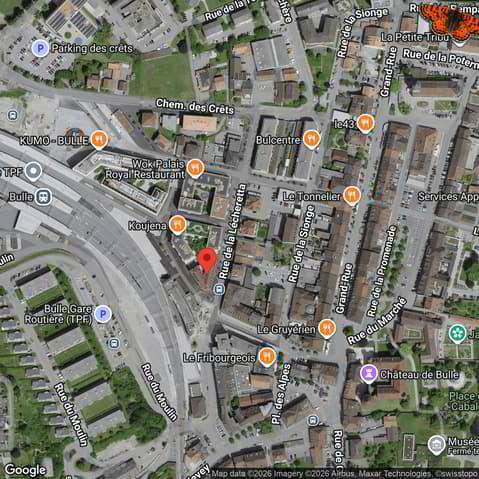The image size is (479, 479).
Task: Click the Le Tonnelier label text
Action: click(x=312, y=197)
